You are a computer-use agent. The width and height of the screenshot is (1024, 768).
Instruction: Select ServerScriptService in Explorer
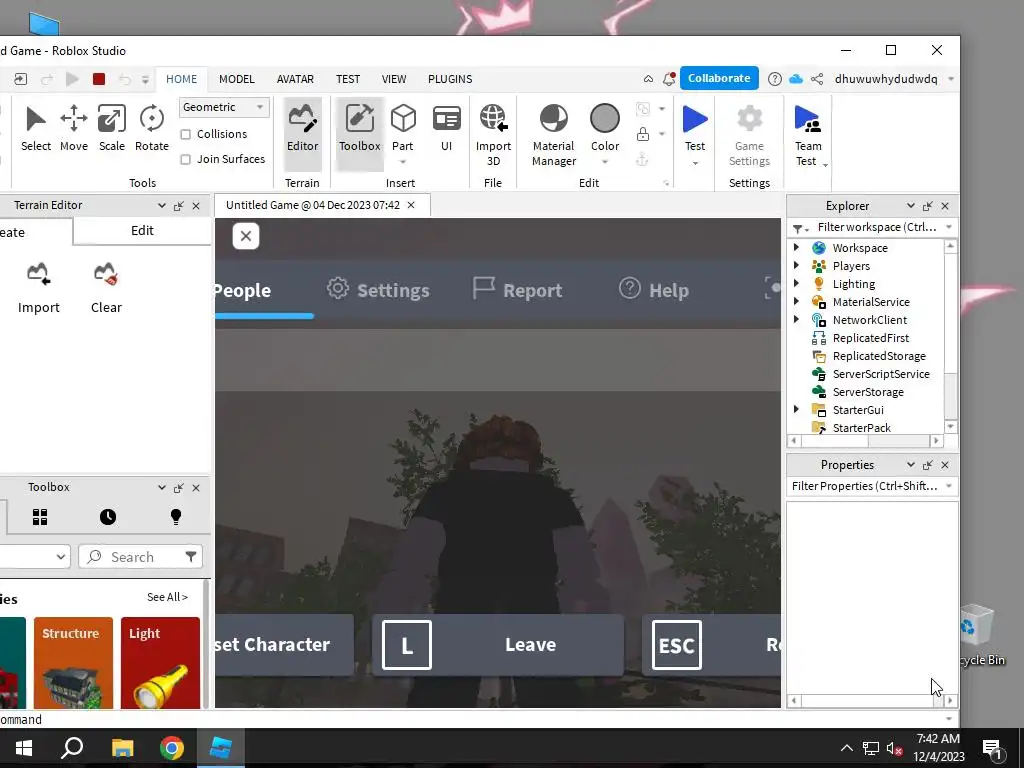(x=881, y=374)
